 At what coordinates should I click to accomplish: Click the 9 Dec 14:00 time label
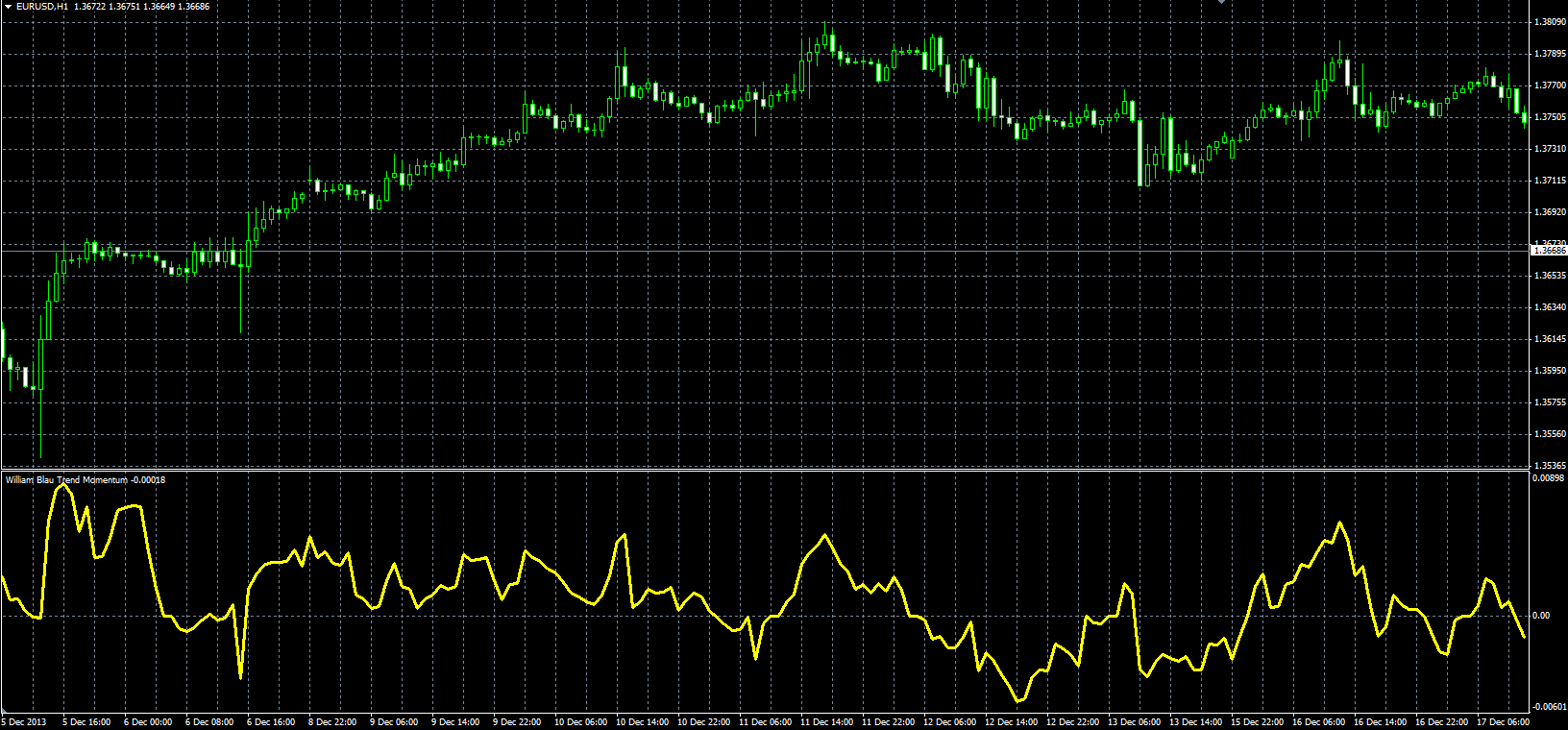455,722
